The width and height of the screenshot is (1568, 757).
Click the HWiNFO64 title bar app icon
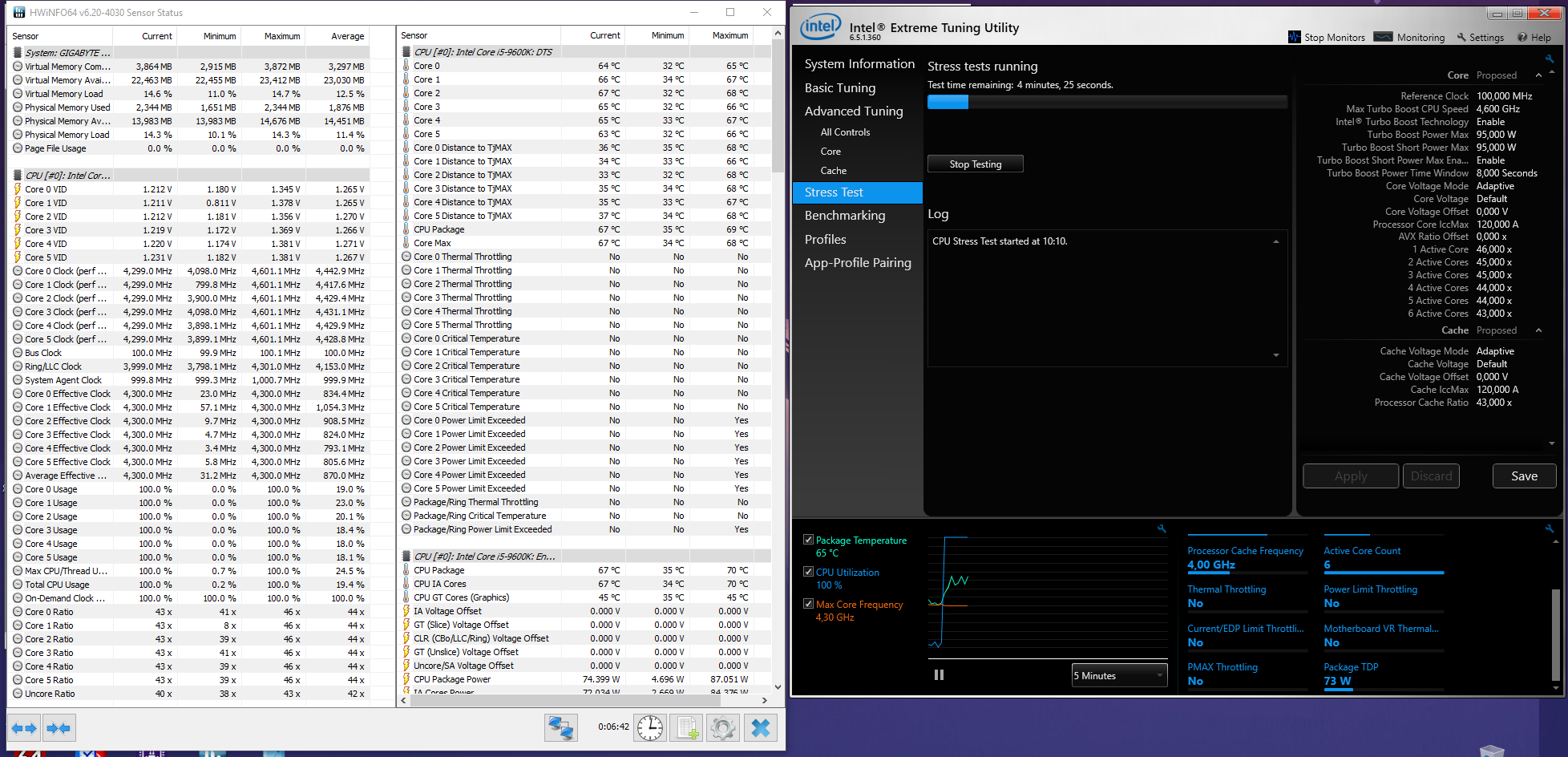[19, 12]
